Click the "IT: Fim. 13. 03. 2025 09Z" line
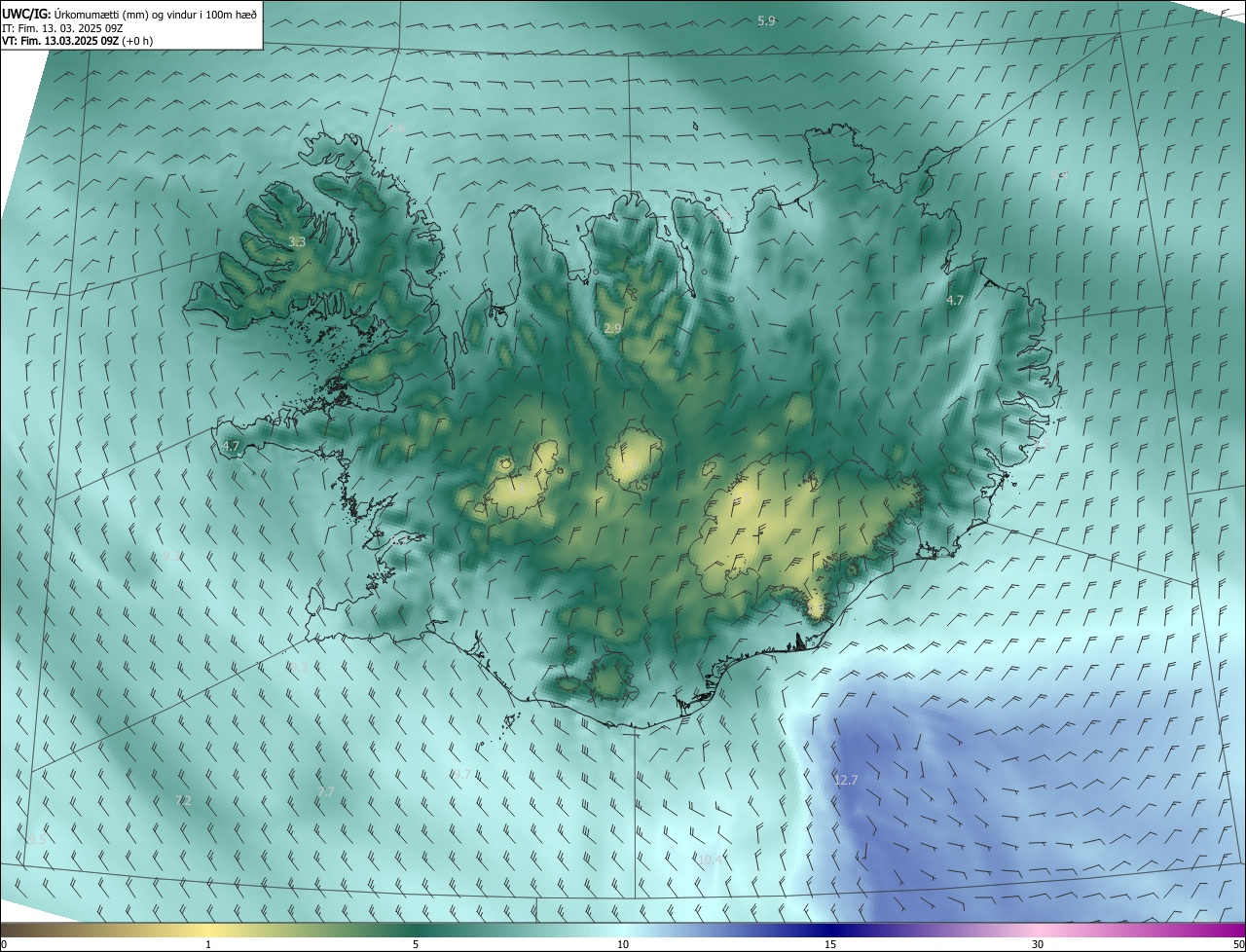The height and width of the screenshot is (952, 1246). (x=62, y=28)
